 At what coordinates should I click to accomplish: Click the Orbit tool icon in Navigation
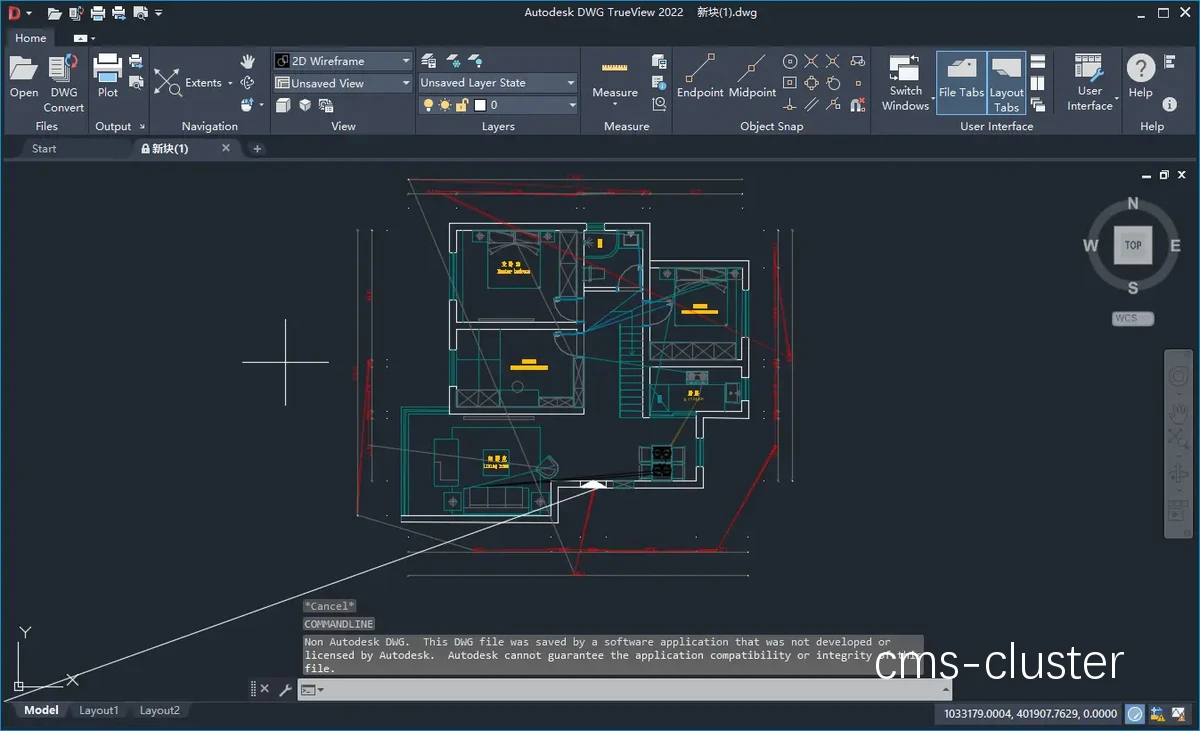tap(247, 83)
